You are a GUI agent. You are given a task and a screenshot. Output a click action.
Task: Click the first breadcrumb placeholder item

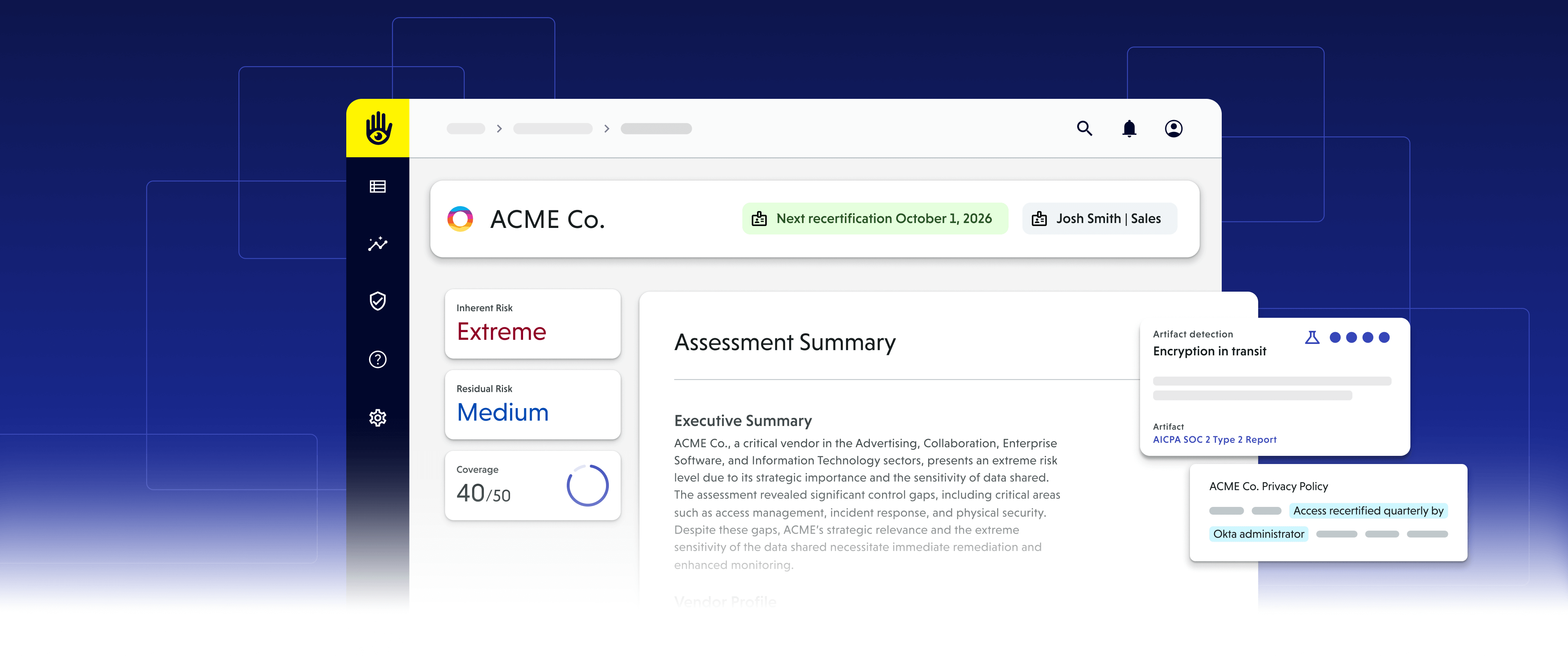tap(465, 129)
